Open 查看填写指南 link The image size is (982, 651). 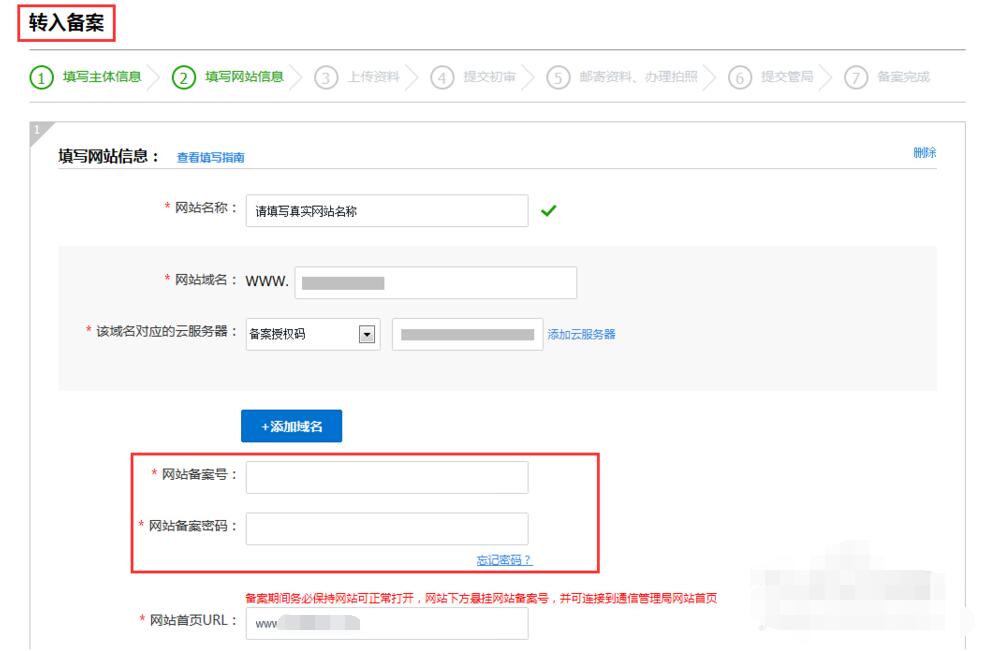tap(210, 158)
